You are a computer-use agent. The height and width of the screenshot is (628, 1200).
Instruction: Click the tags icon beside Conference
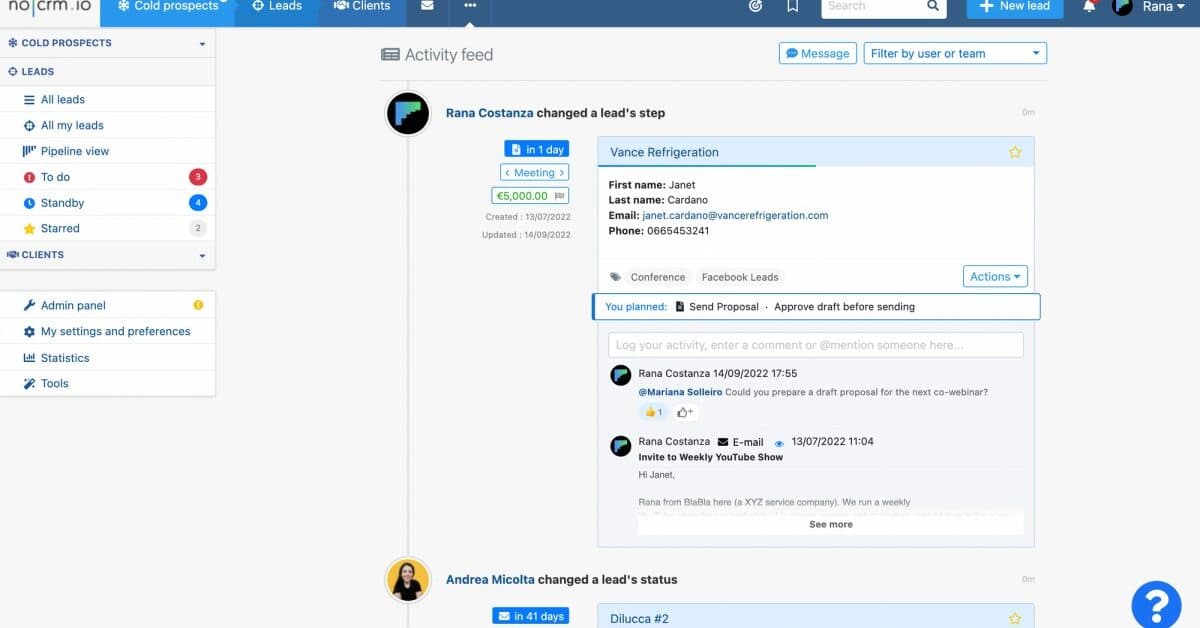pyautogui.click(x=615, y=277)
